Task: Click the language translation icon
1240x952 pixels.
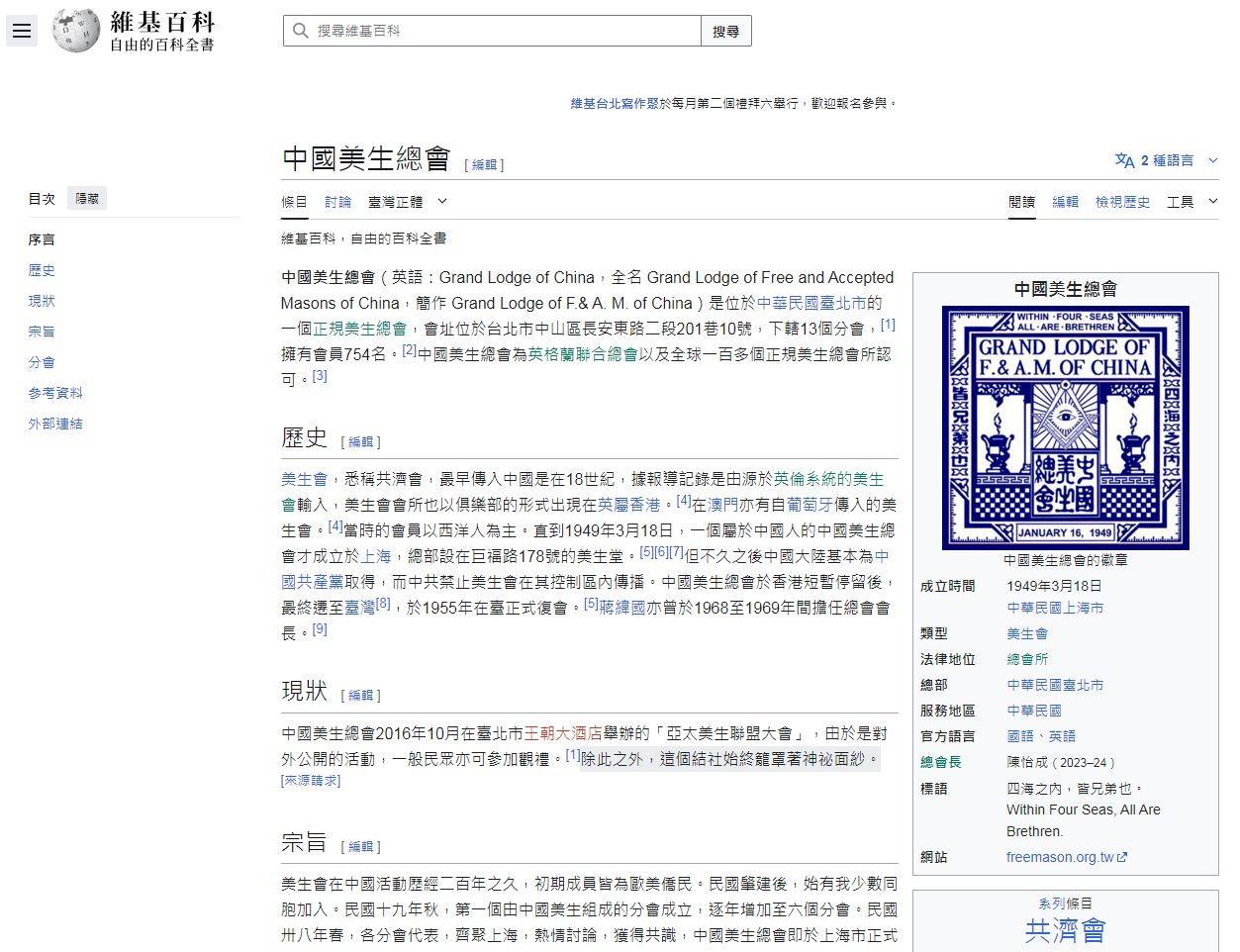Action: pyautogui.click(x=1124, y=160)
